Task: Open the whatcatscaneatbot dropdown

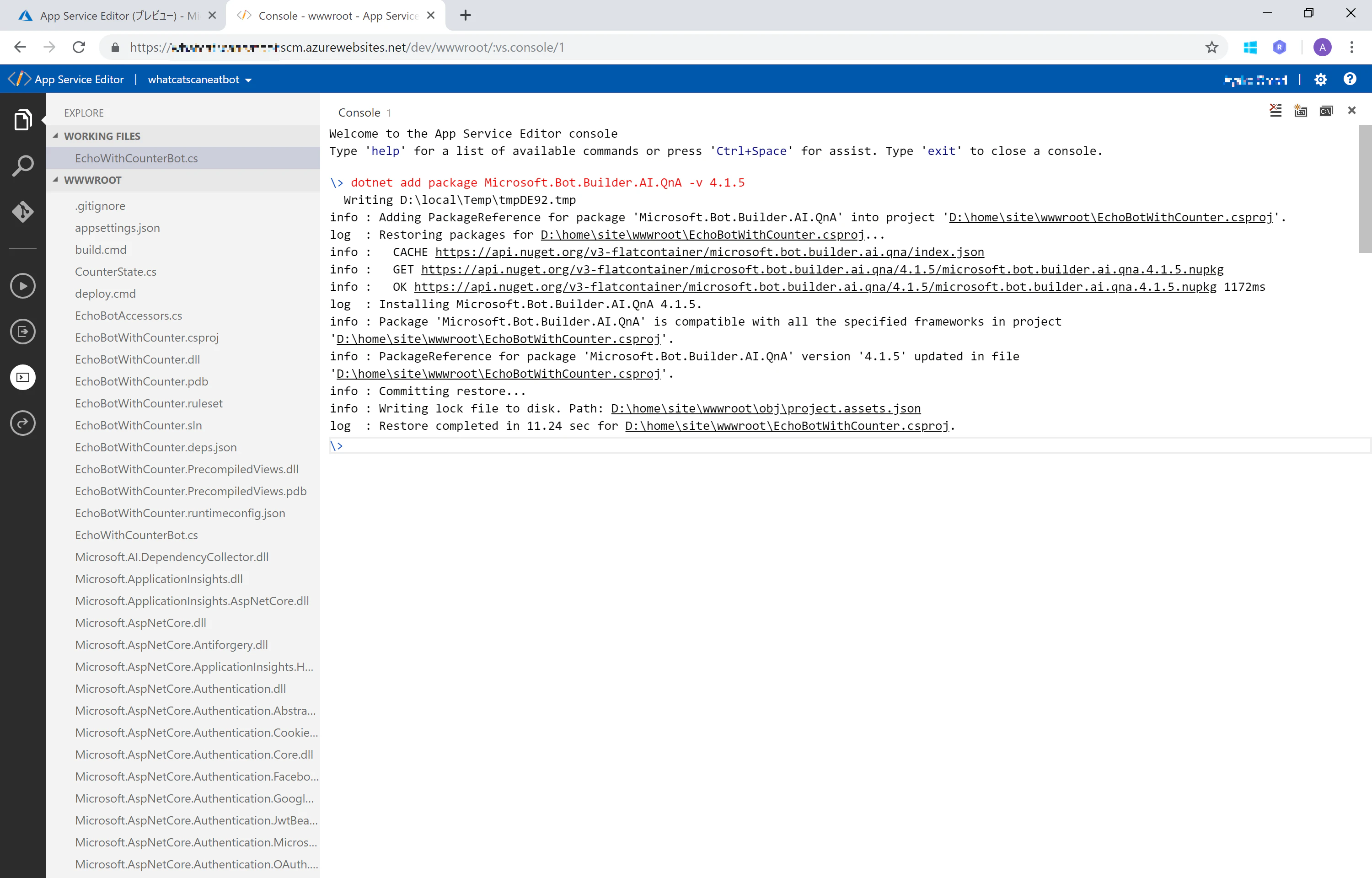Action: click(x=199, y=79)
